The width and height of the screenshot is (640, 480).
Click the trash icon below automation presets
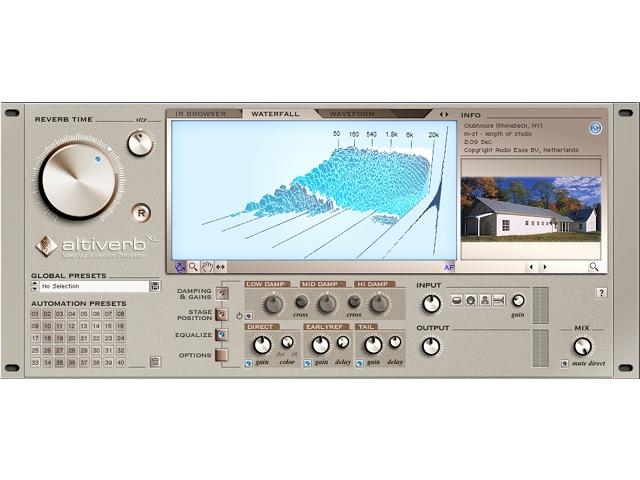(155, 362)
